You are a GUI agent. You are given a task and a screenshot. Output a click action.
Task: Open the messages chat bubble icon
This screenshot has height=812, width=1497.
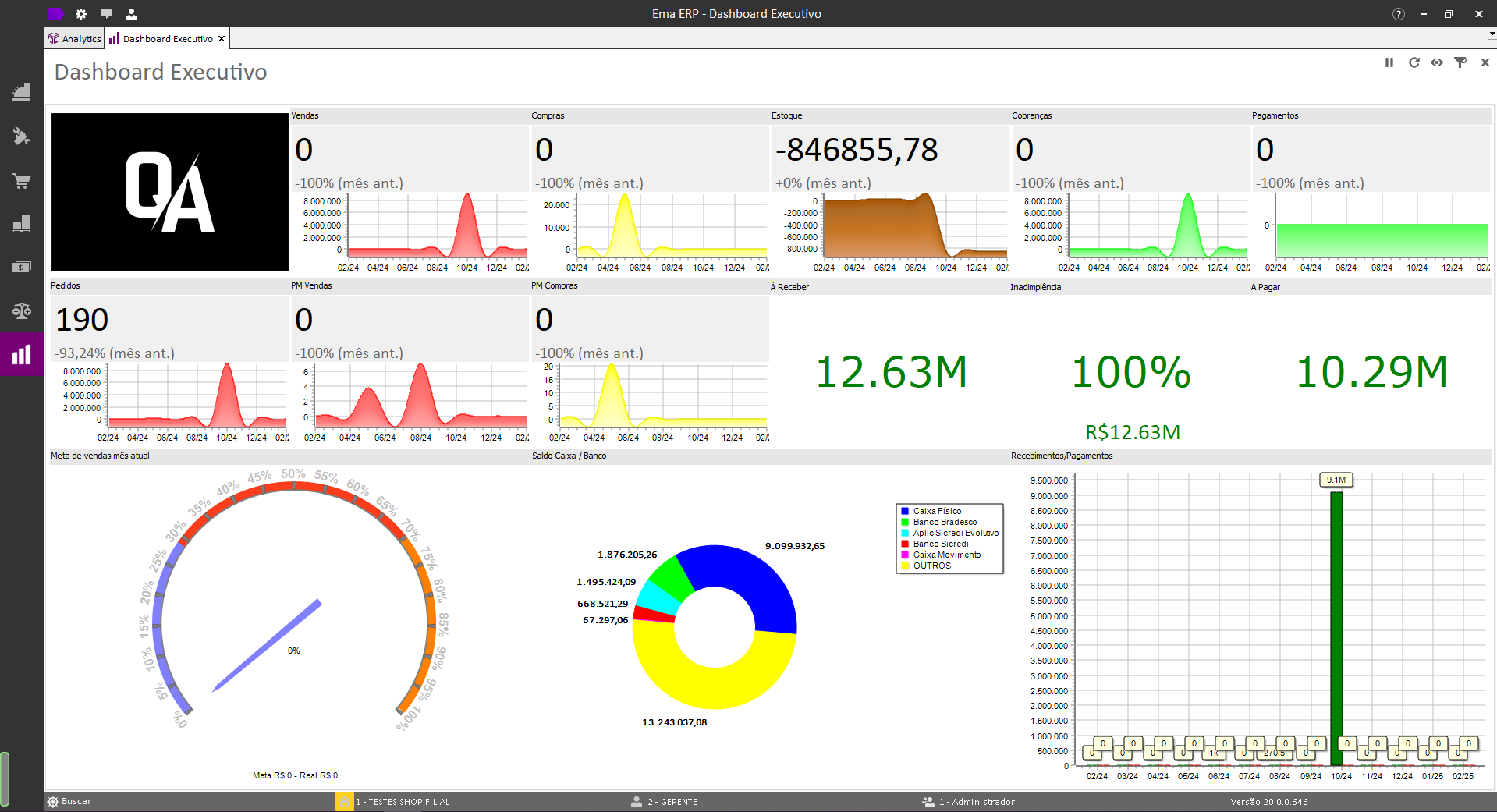tap(106, 14)
